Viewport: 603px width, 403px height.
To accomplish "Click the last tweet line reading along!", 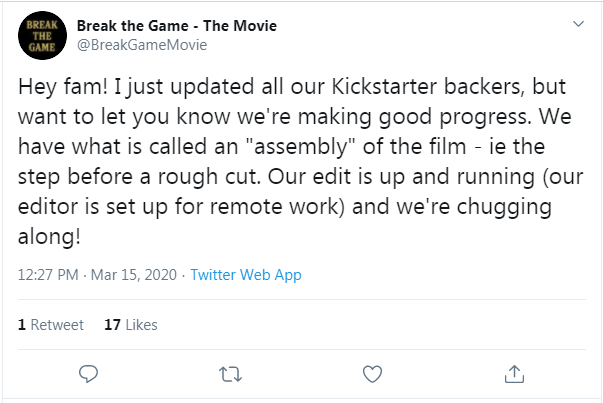I will point(49,236).
